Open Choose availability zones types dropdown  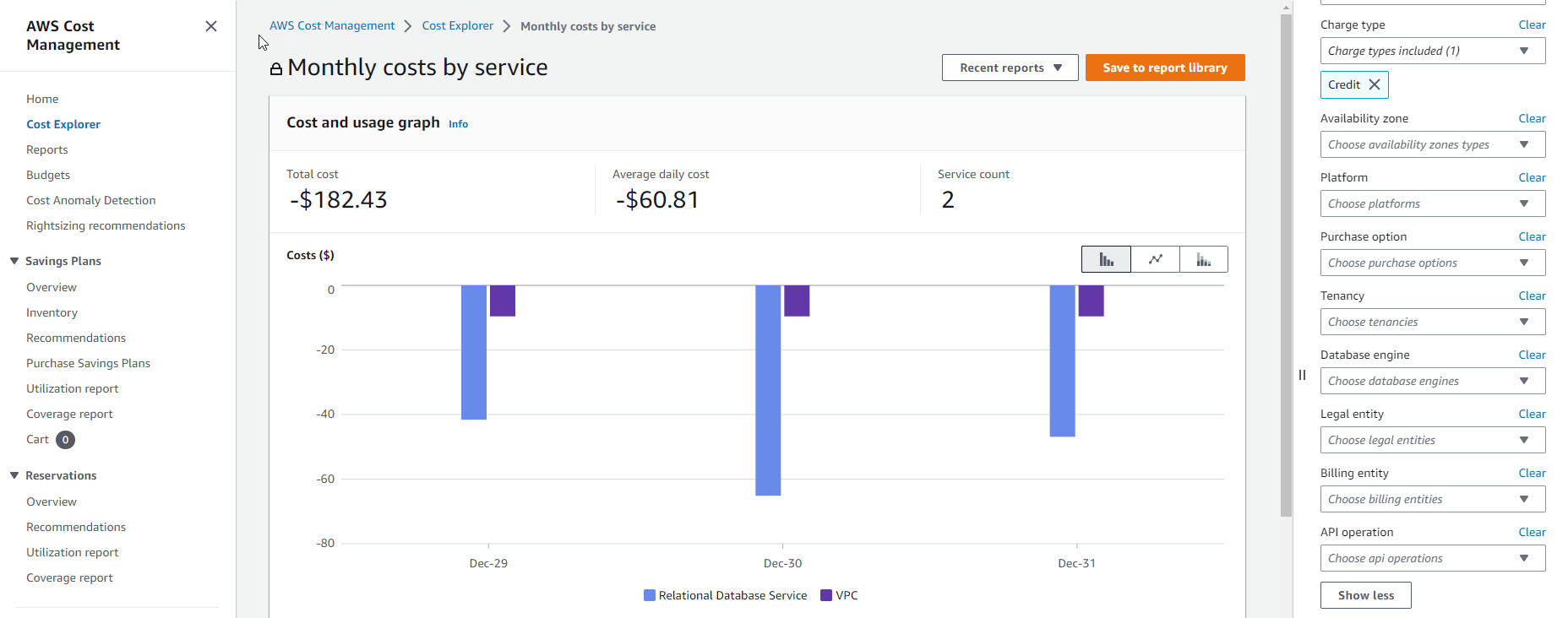click(1433, 144)
